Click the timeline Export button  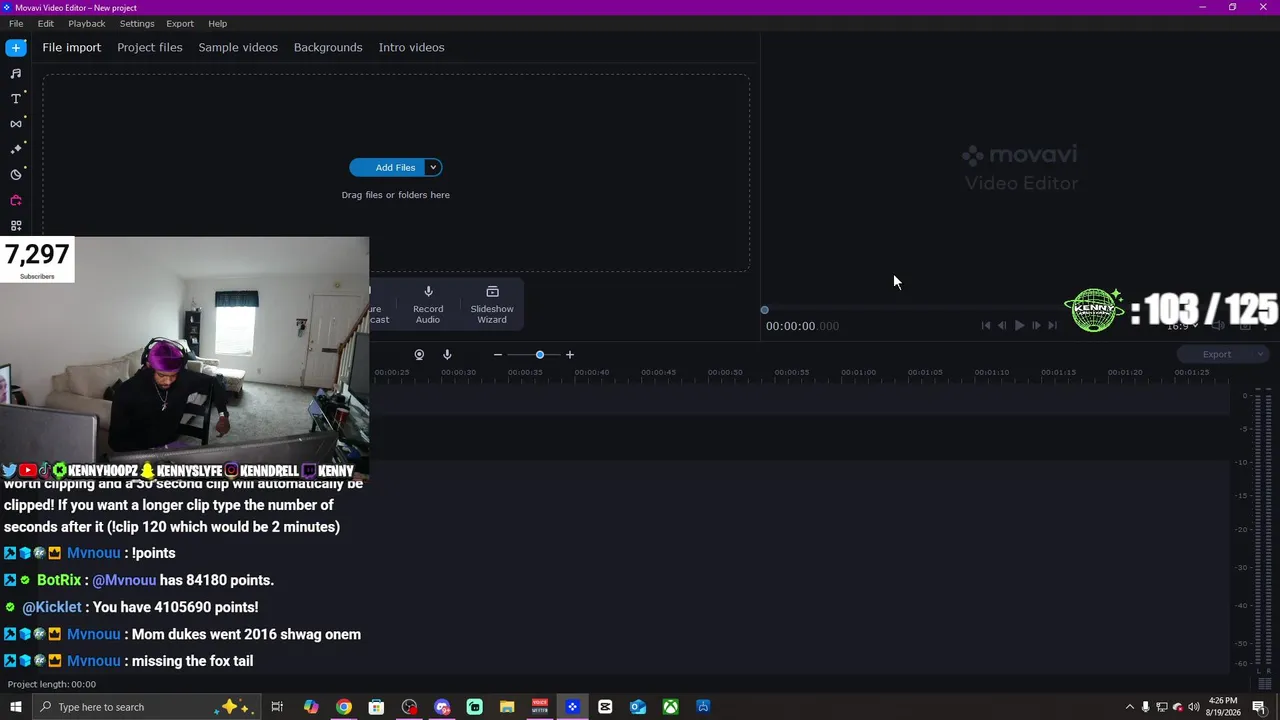point(1216,354)
